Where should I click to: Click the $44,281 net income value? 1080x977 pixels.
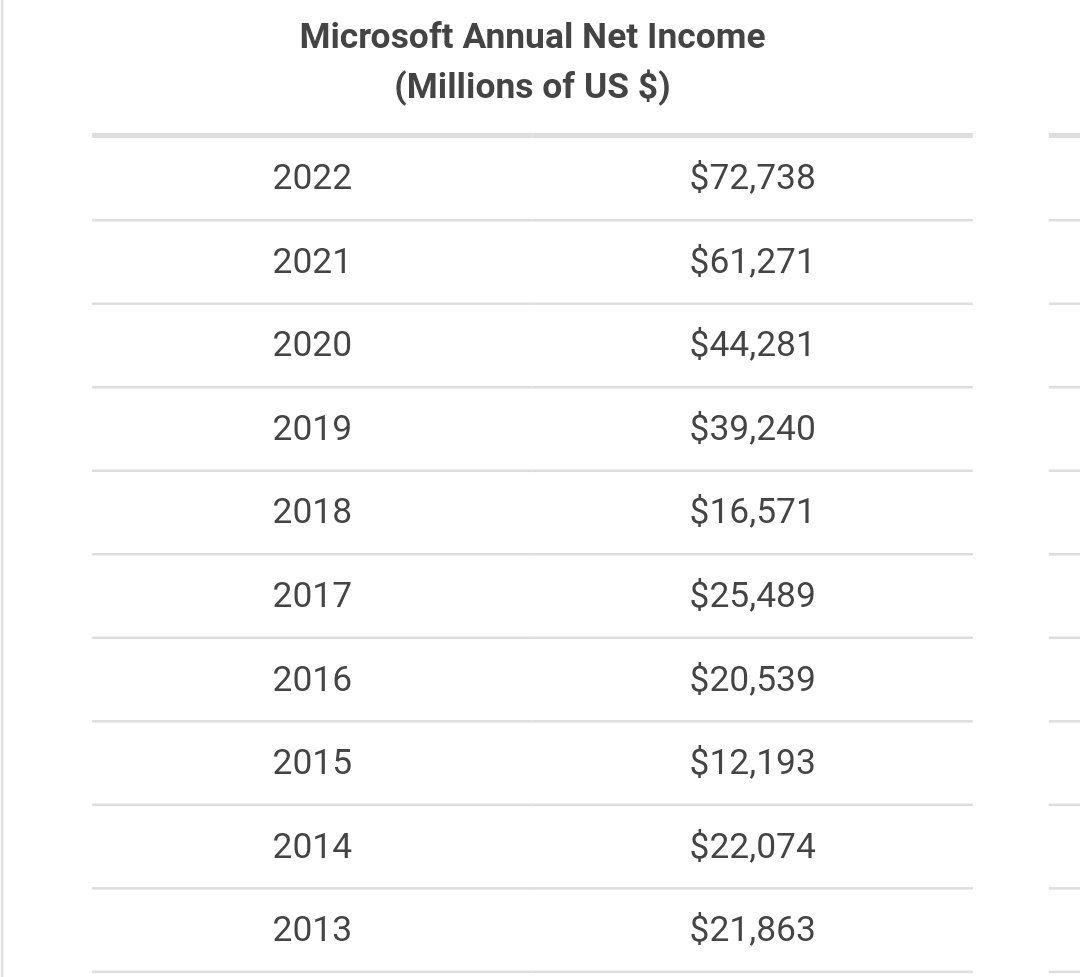coord(752,344)
